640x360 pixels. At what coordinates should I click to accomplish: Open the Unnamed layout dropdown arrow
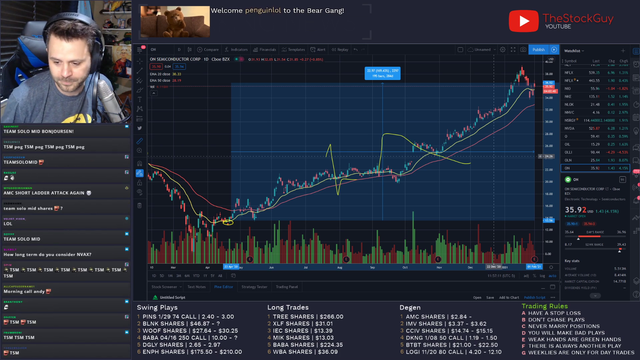tap(495, 50)
